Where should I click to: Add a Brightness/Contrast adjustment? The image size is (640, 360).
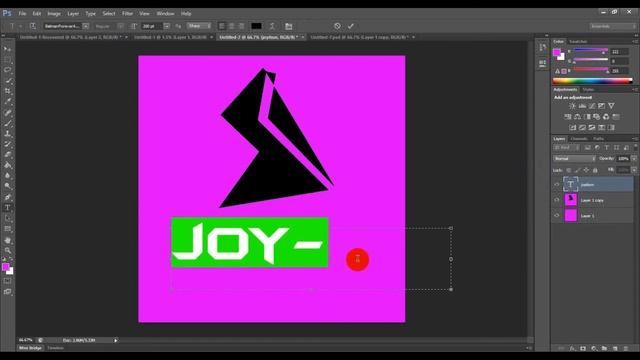click(x=572, y=106)
